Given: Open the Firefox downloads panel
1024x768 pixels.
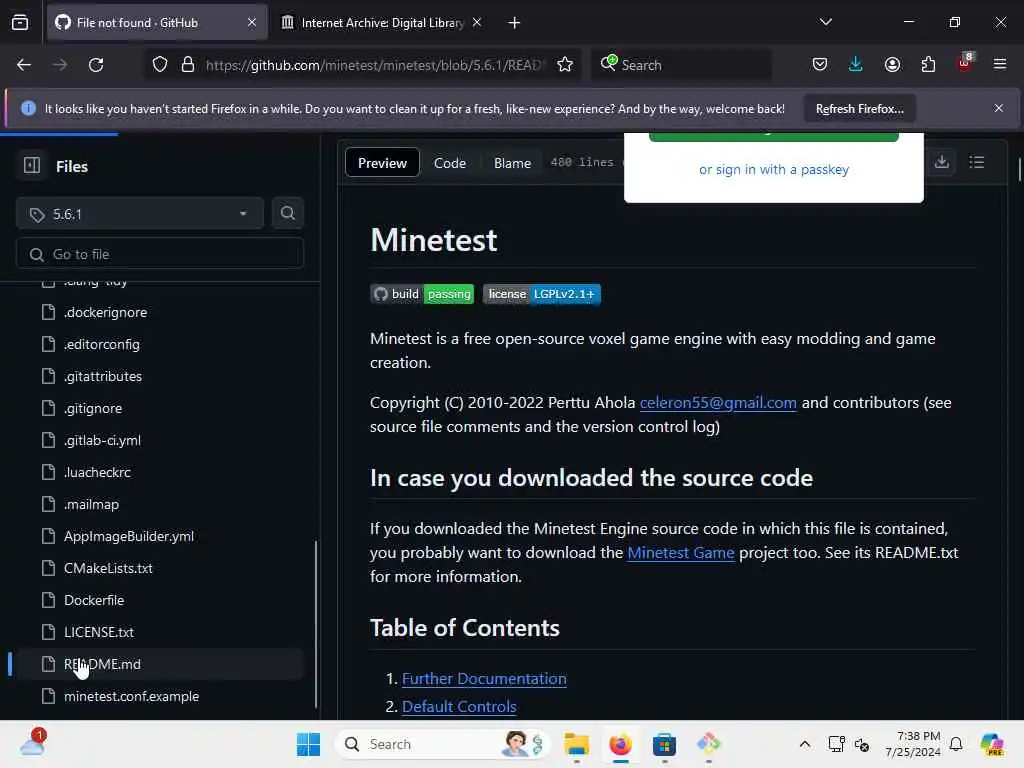Looking at the screenshot, I should click(x=856, y=65).
